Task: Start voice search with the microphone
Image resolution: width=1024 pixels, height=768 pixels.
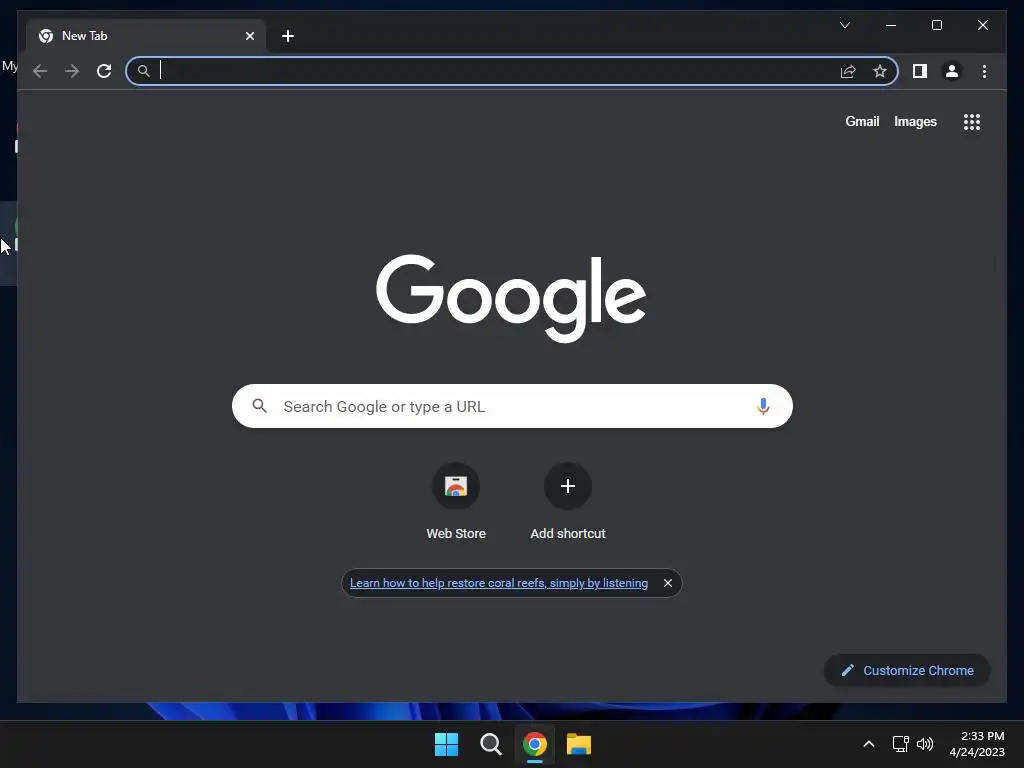Action: click(763, 406)
